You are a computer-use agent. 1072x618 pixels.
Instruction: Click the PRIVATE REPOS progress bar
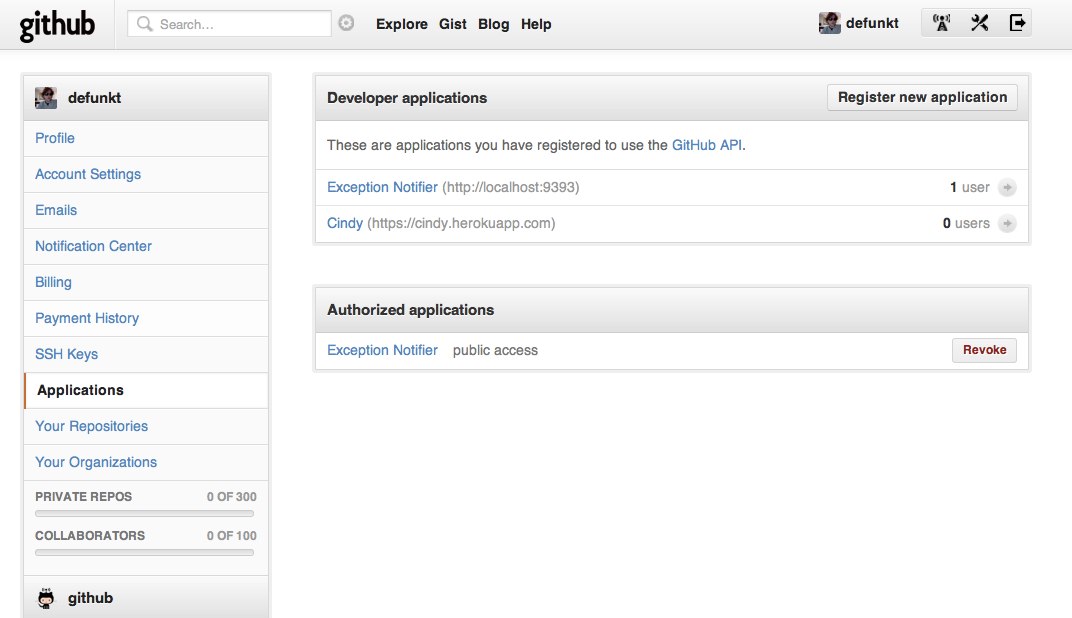pyautogui.click(x=144, y=512)
